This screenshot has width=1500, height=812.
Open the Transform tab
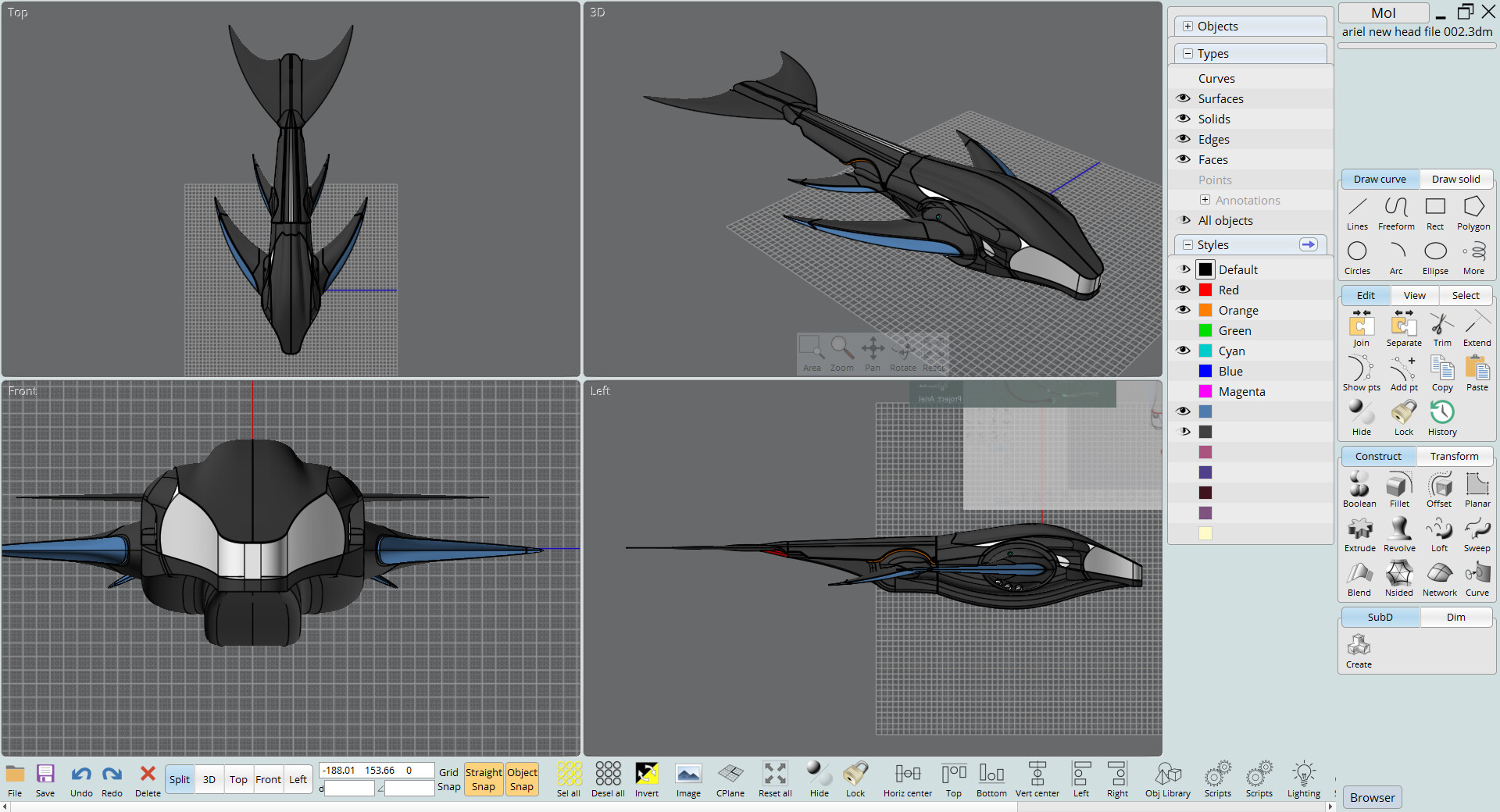tap(1454, 456)
